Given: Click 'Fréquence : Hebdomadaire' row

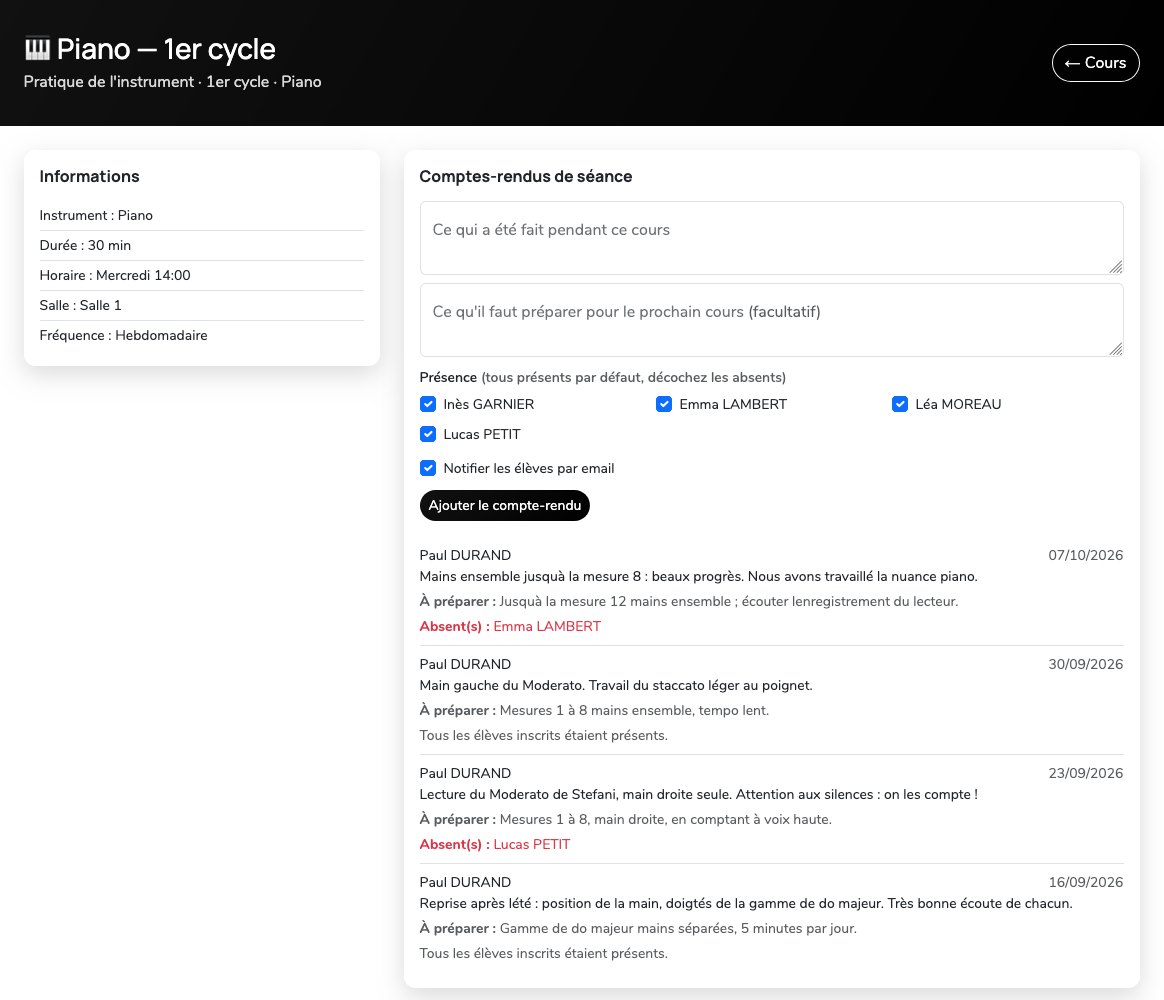Looking at the screenshot, I should click(x=202, y=336).
